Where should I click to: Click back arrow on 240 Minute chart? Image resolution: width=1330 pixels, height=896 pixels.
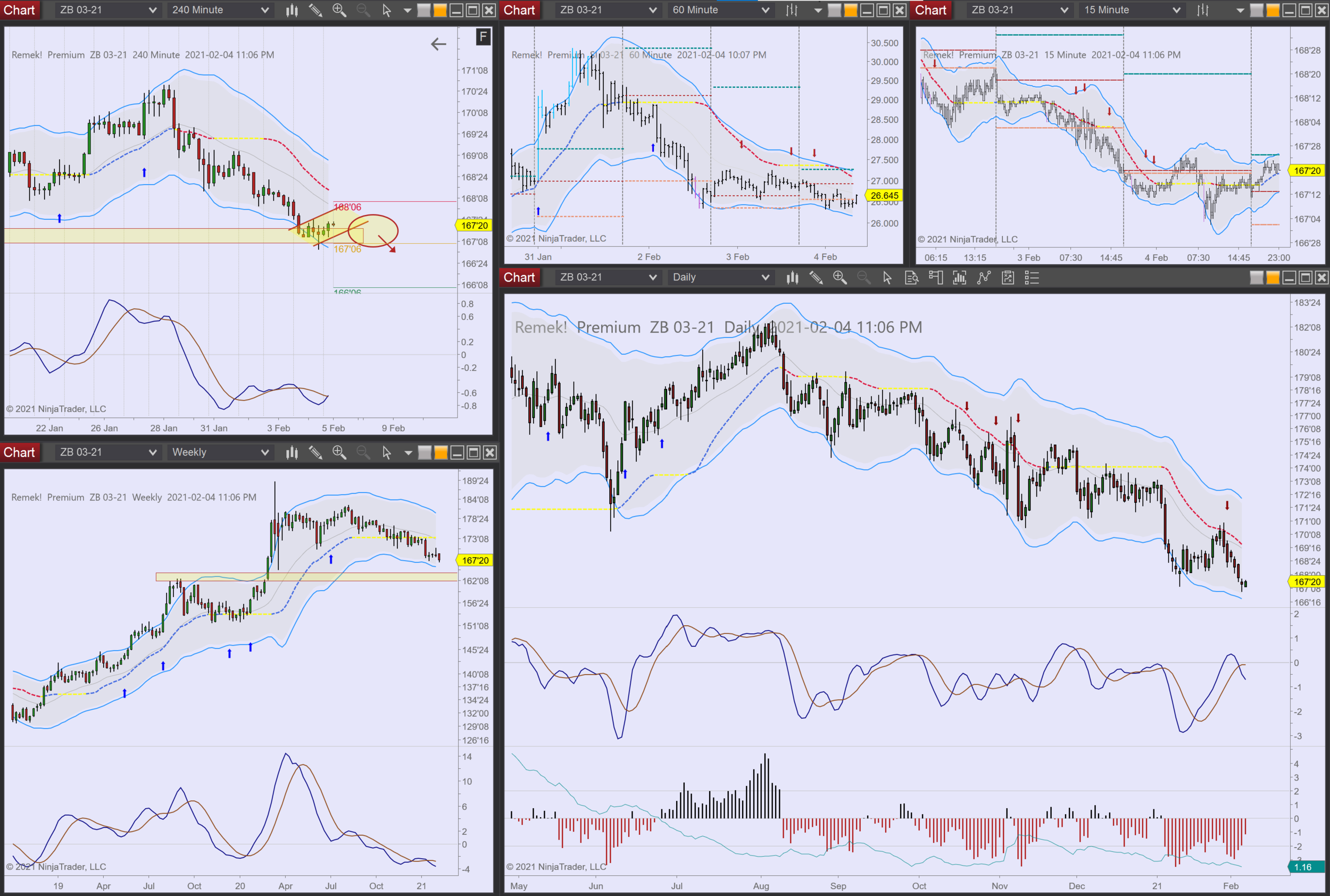pos(438,44)
